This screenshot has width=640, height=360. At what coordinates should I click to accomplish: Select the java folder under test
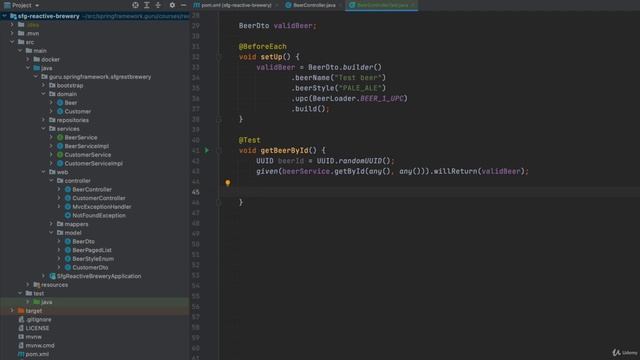tap(47, 302)
